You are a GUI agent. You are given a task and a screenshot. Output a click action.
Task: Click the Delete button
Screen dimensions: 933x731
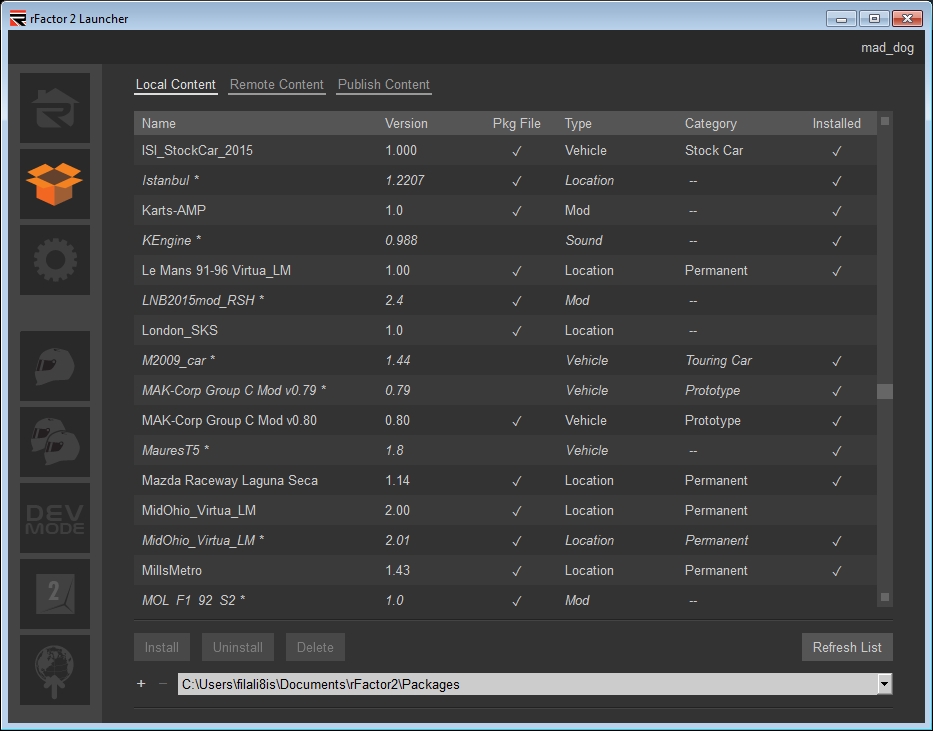point(315,647)
